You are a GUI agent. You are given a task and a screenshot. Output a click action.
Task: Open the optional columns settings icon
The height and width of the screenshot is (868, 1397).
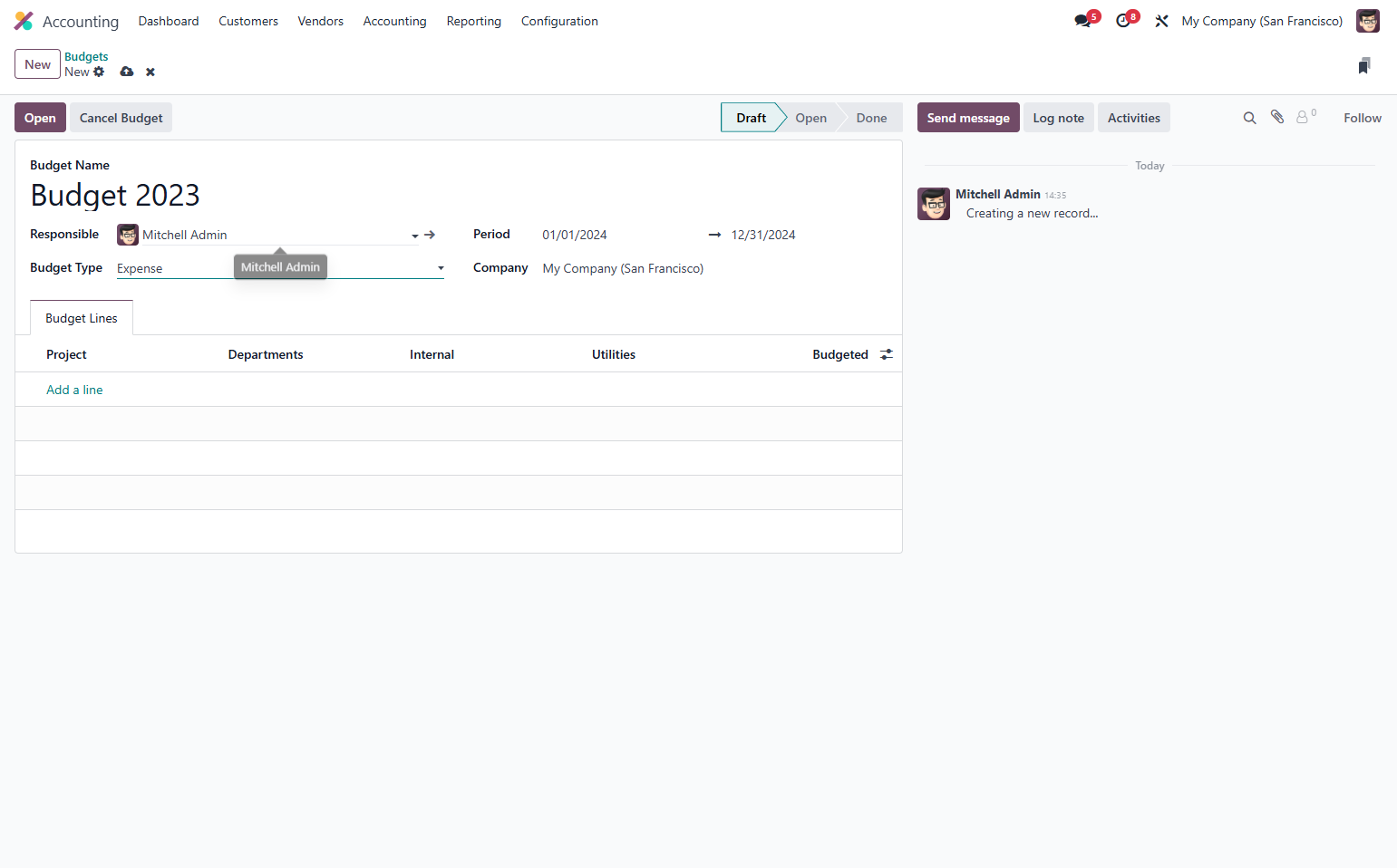point(887,354)
